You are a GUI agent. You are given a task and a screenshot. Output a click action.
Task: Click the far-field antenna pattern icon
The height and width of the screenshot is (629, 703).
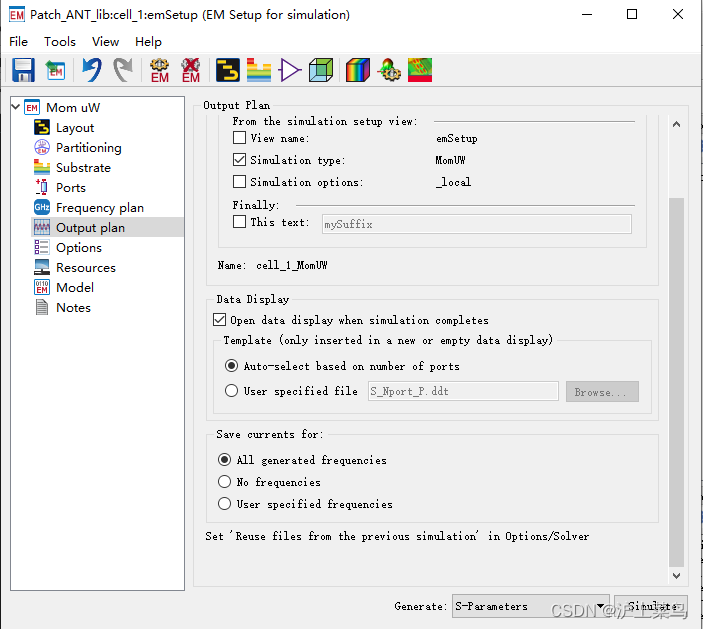click(x=389, y=70)
